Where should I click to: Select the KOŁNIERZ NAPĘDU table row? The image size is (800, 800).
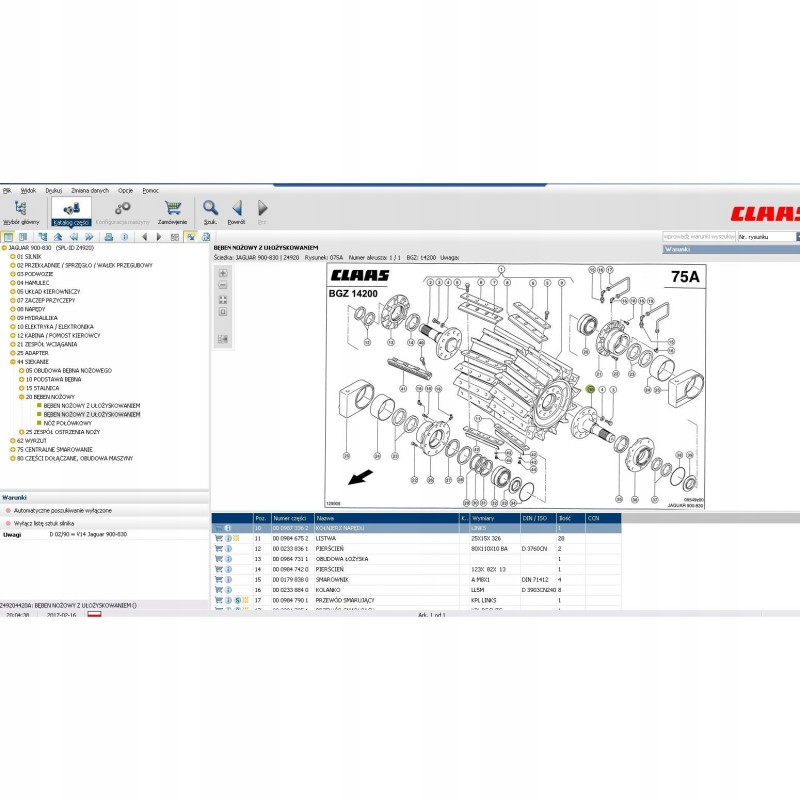[416, 528]
